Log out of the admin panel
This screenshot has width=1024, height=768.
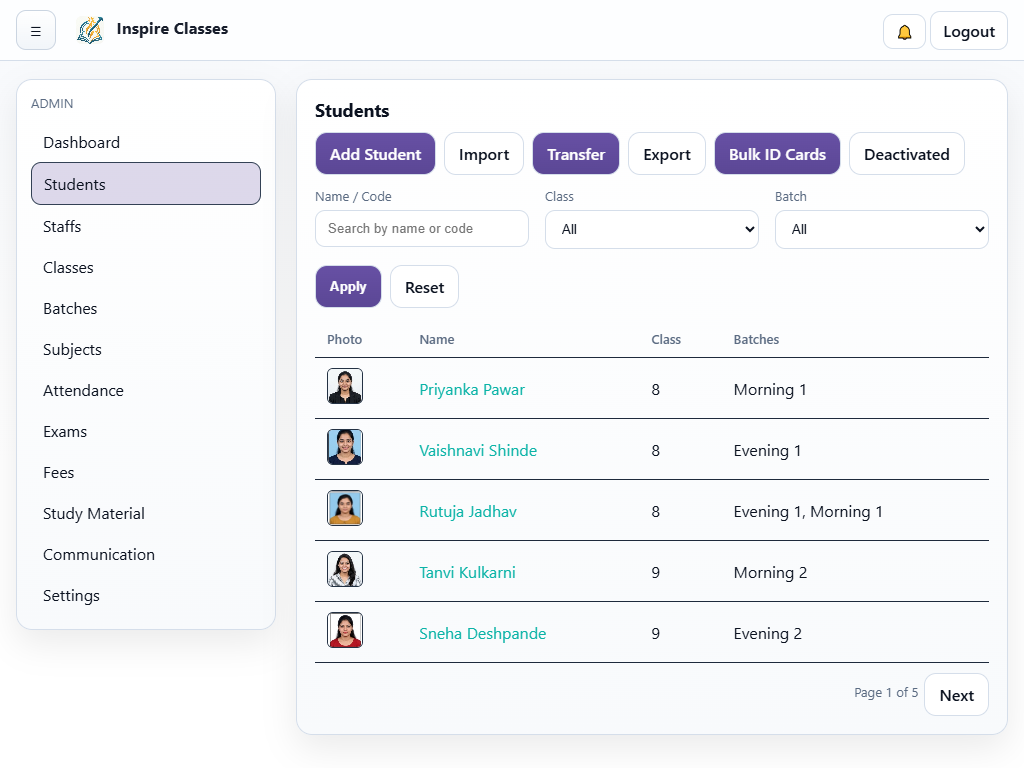tap(968, 30)
